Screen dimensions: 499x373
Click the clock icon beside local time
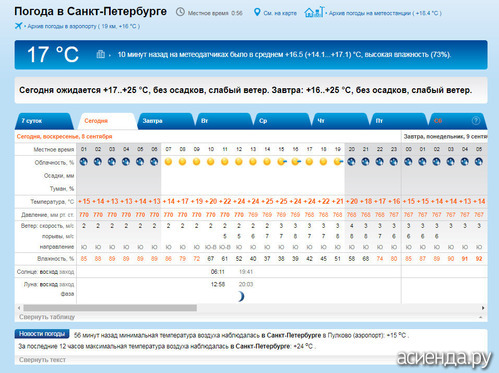point(180,12)
